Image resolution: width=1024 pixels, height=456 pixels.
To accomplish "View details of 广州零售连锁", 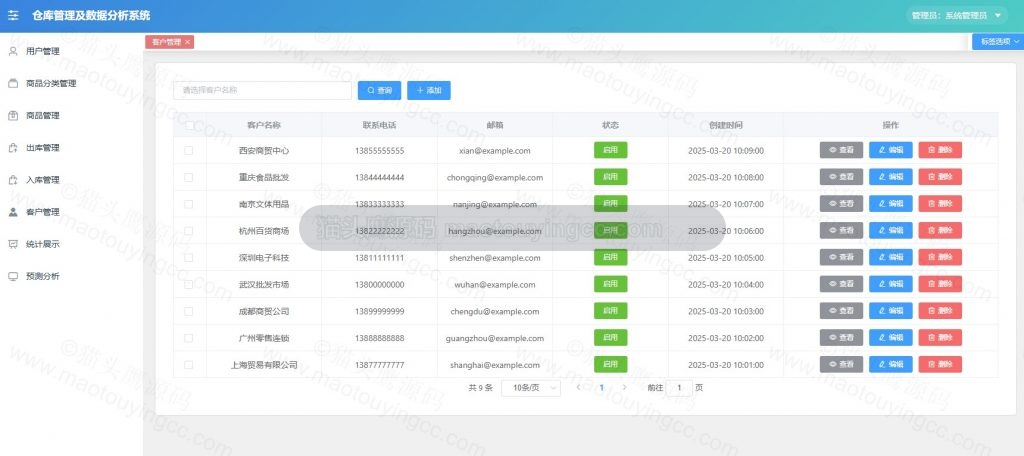I will [x=841, y=337].
